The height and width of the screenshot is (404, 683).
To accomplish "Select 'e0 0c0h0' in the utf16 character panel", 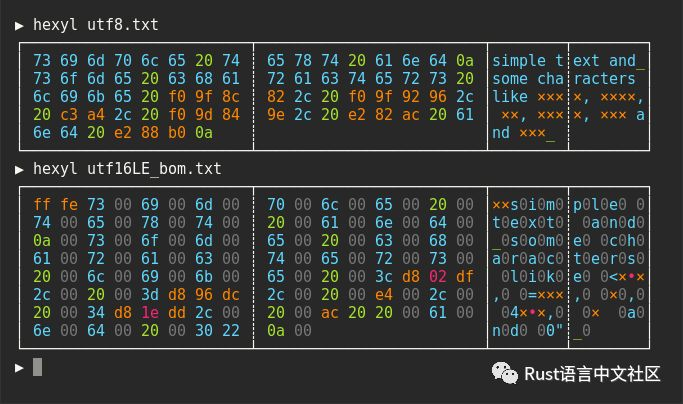I will click(x=609, y=241).
